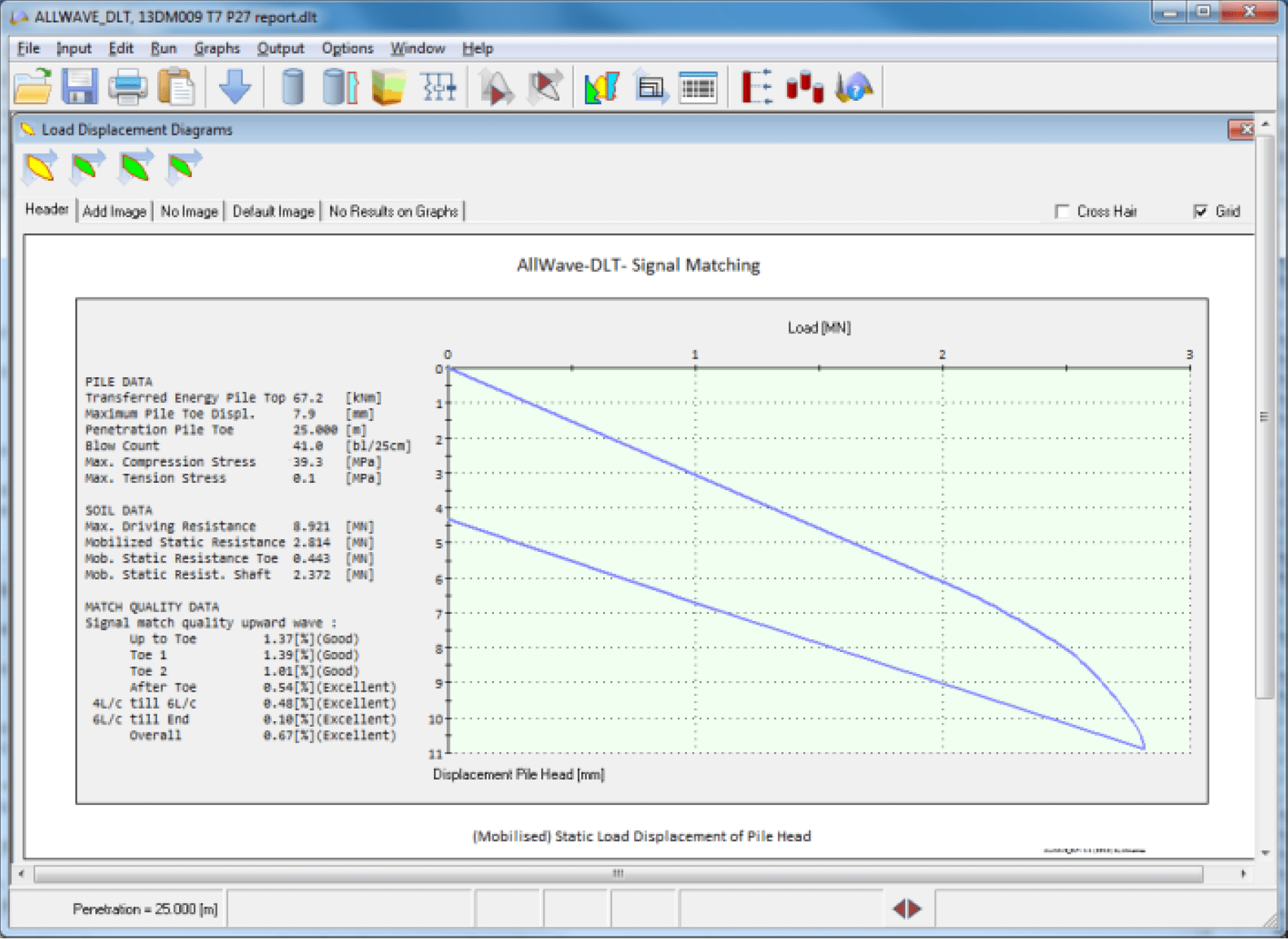The height and width of the screenshot is (939, 1288).
Task: Click the No Image tab
Action: coord(189,211)
